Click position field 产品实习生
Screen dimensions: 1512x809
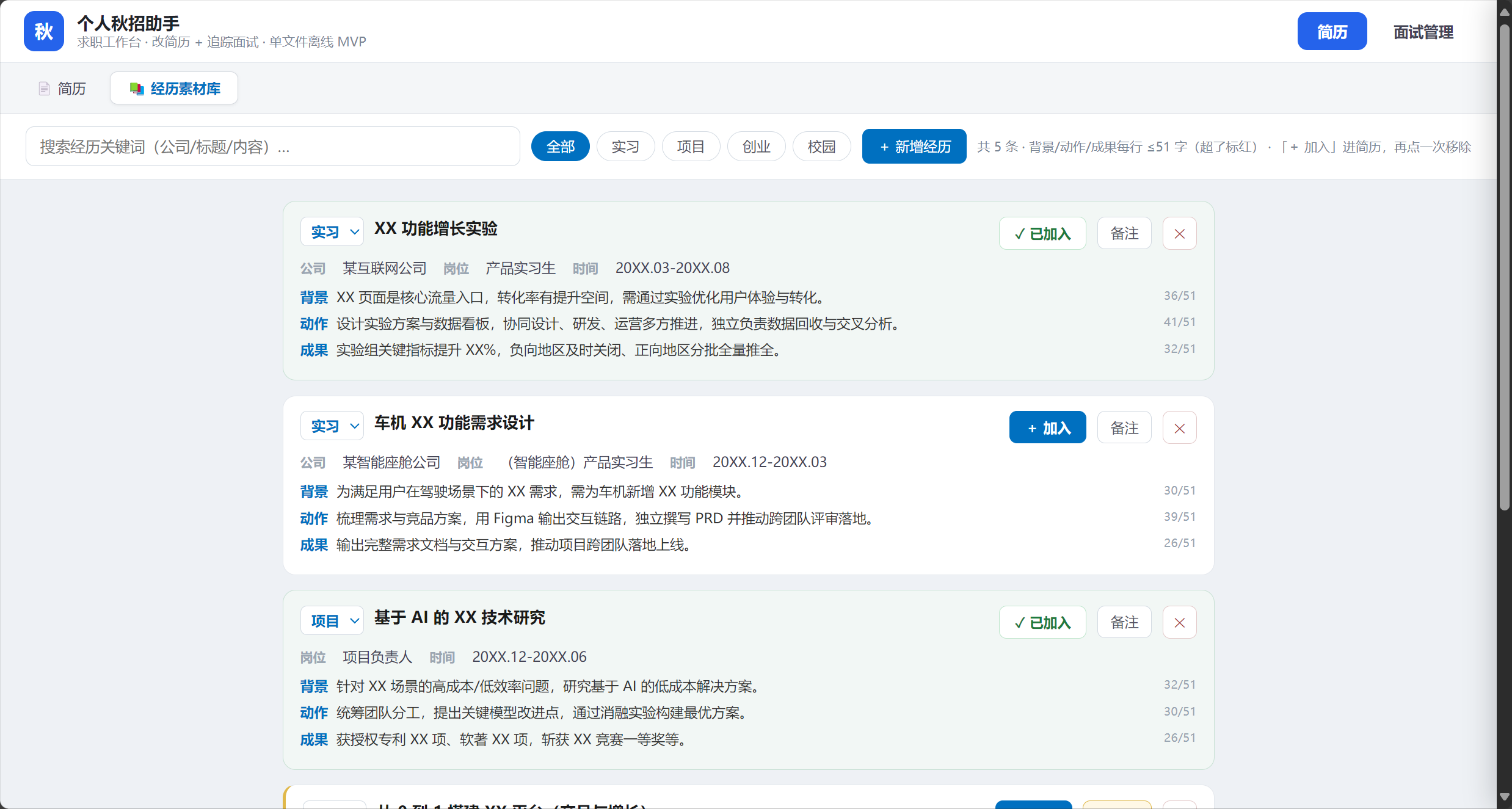(x=520, y=268)
